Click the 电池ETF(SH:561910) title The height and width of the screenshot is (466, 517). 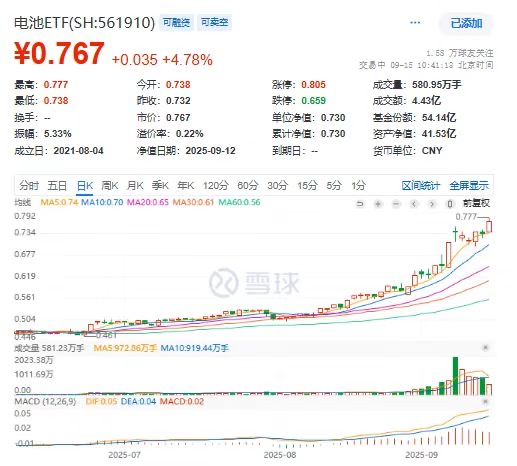pos(85,23)
